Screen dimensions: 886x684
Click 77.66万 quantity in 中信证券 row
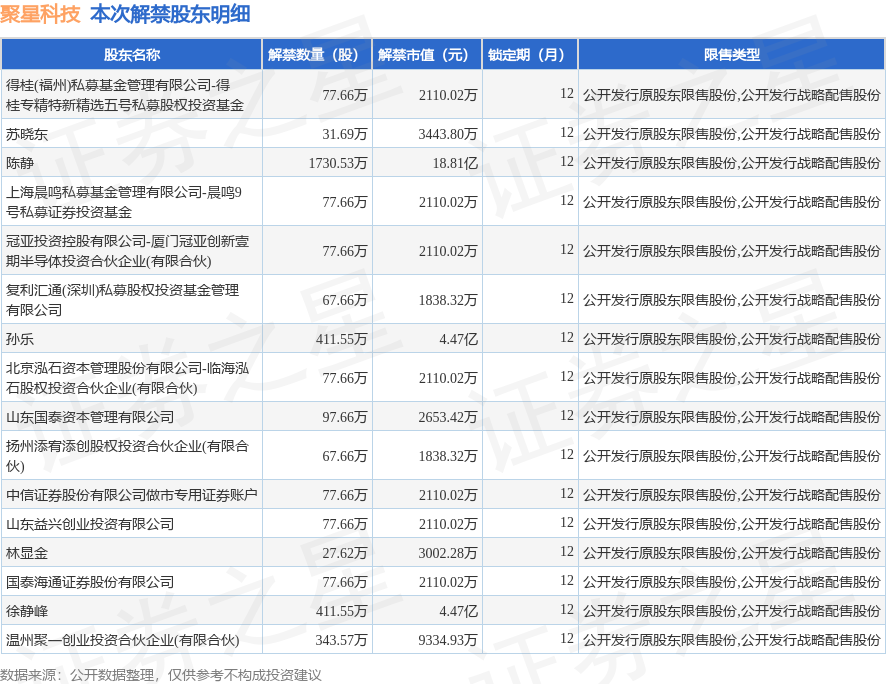[x=345, y=495]
